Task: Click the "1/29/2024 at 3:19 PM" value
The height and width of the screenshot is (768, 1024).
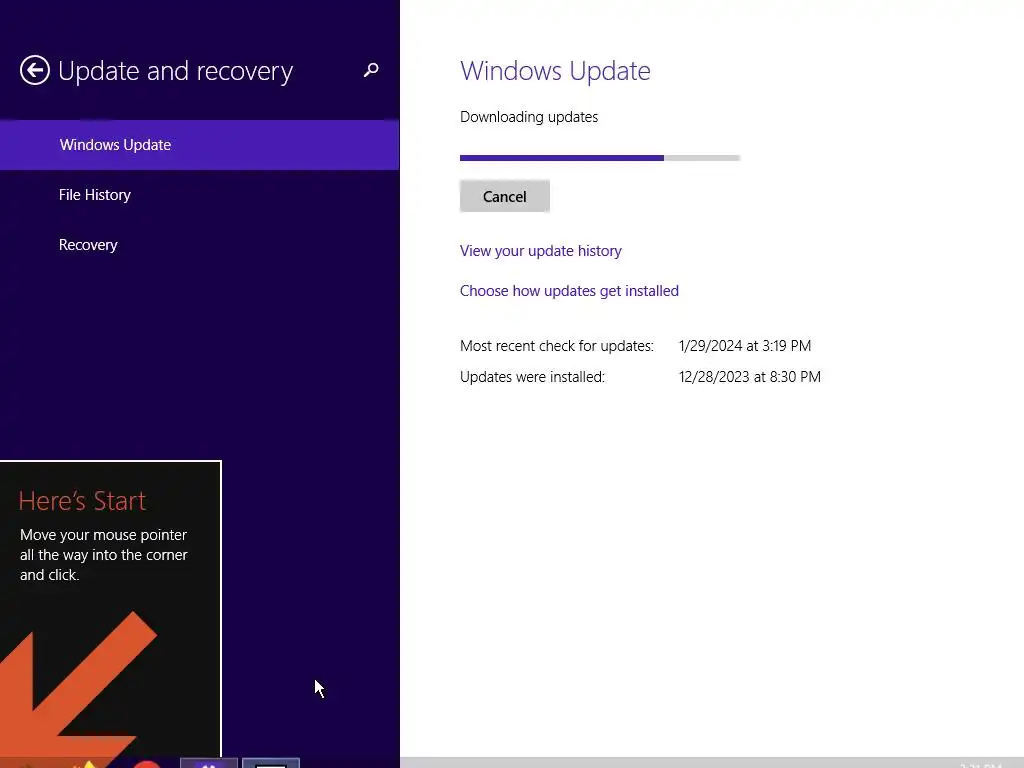Action: [x=745, y=345]
